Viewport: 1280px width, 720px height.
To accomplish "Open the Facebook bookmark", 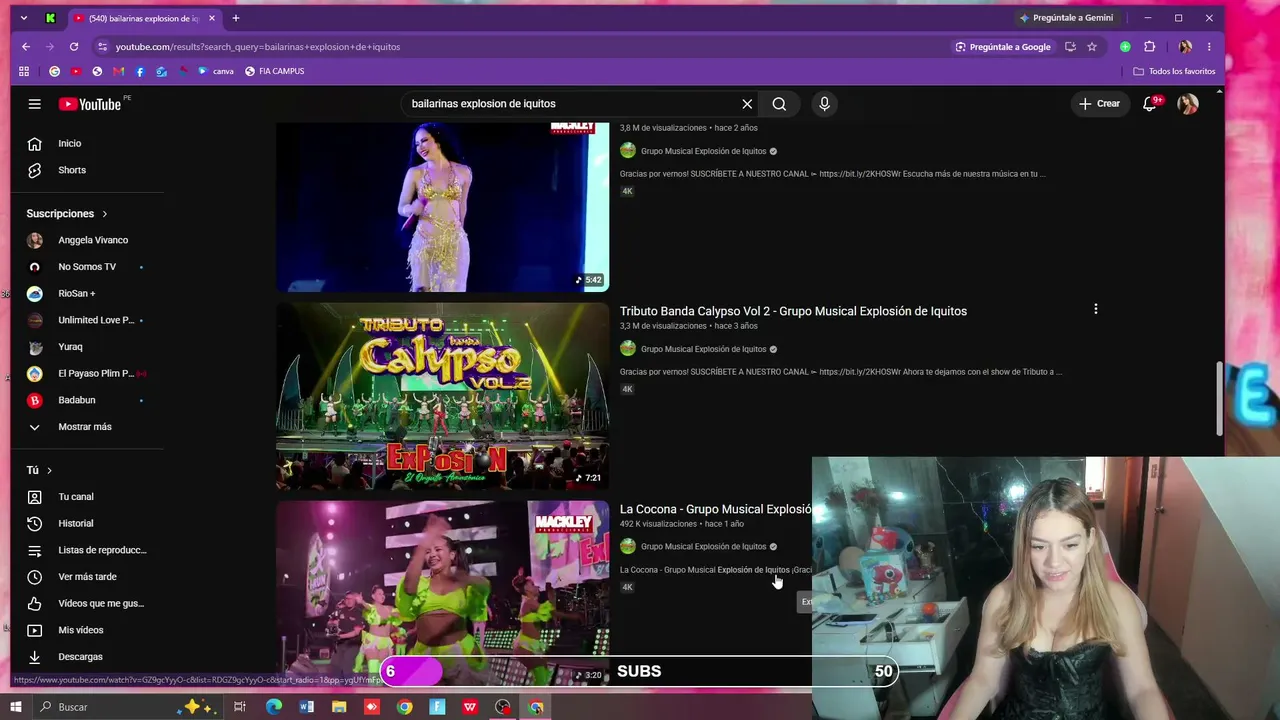I will pyautogui.click(x=140, y=72).
